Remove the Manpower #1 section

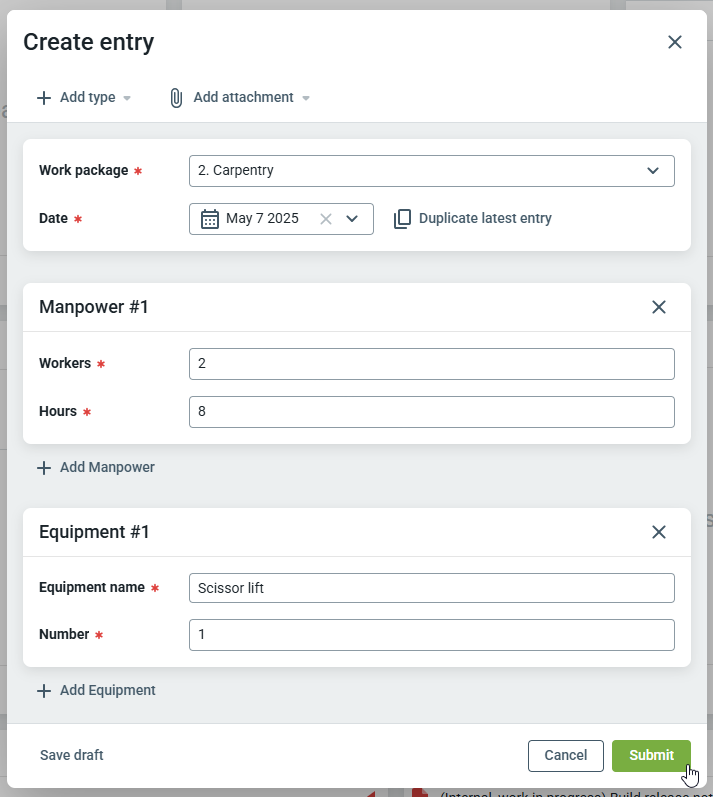tap(659, 307)
